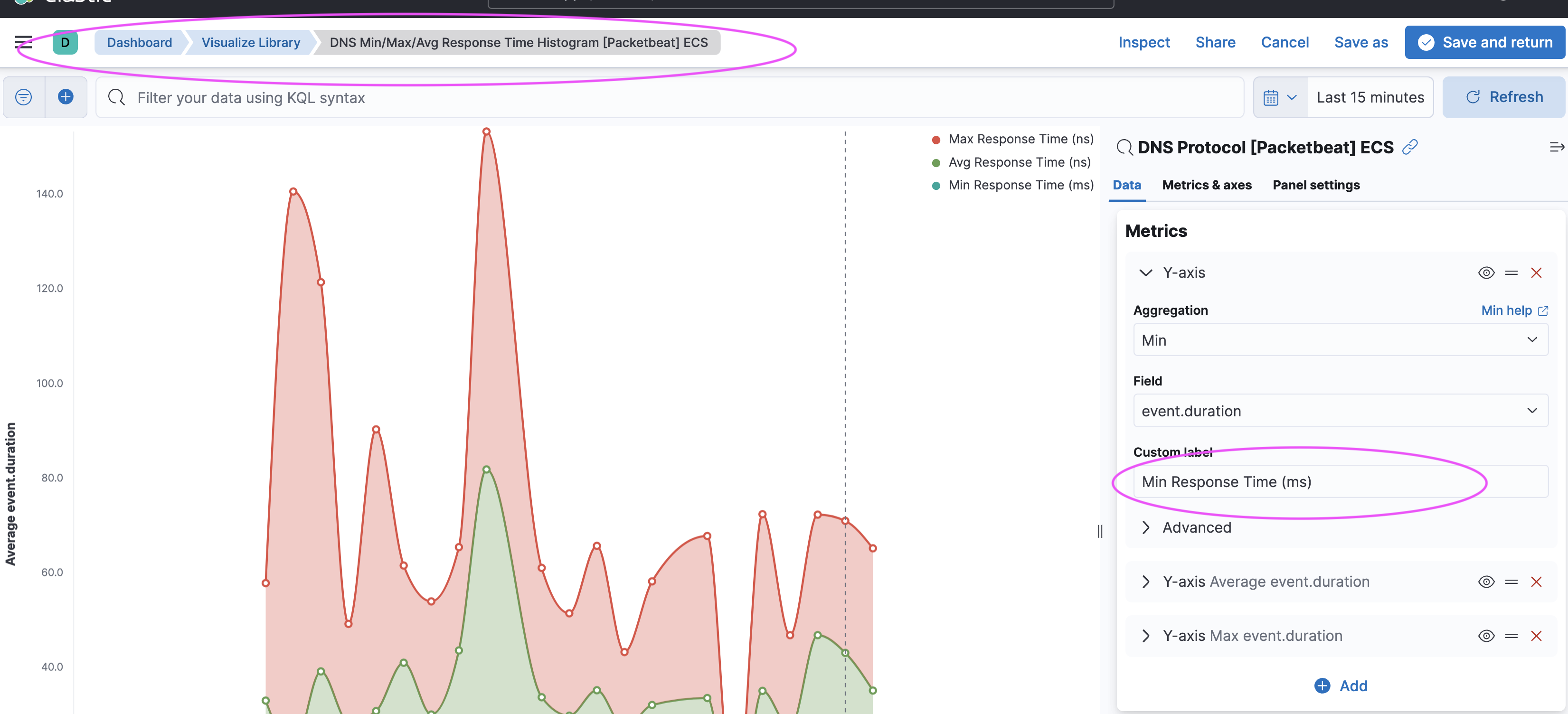Screen dimensions: 1568x714
Task: Expand the Advanced section
Action: 1196,527
